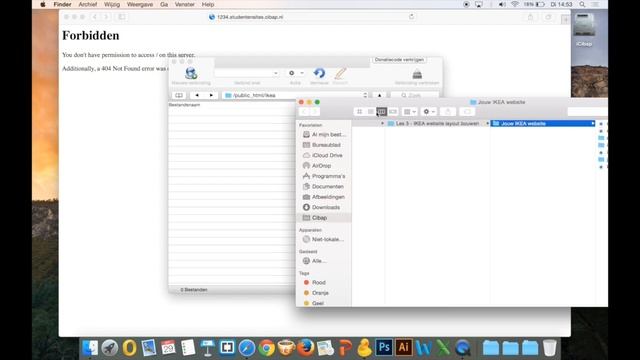This screenshot has width=640, height=360.
Task: Open the Wijzig menu
Action: point(112,4)
